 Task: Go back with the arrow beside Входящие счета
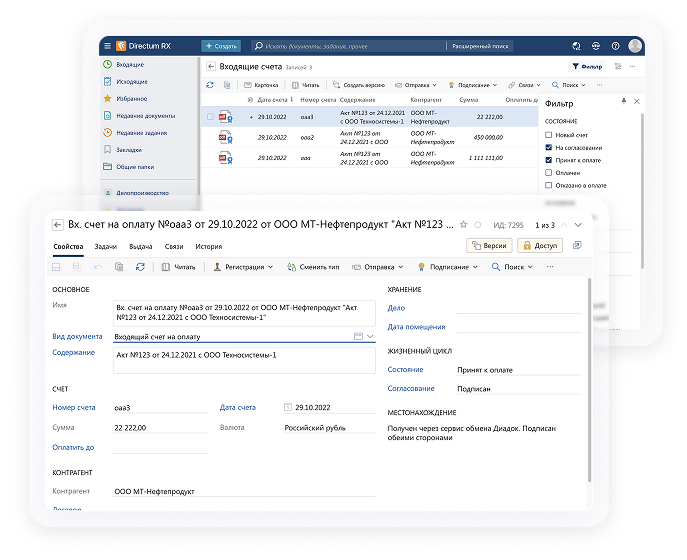[211, 67]
